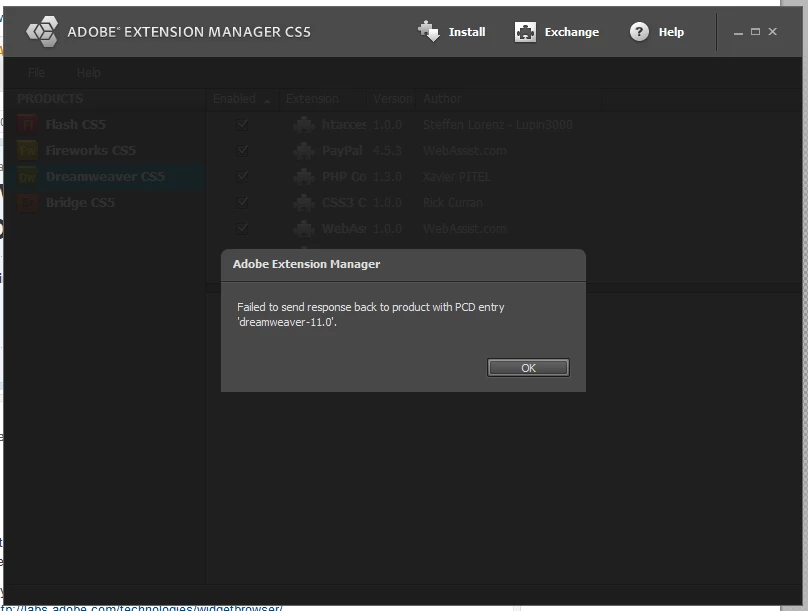Open the File menu

click(36, 73)
